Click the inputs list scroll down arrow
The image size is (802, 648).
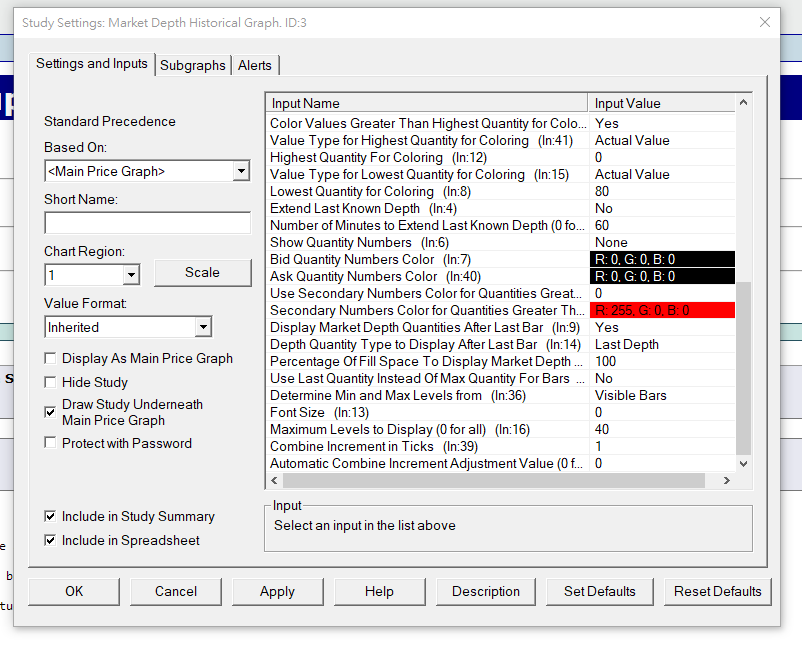click(744, 463)
